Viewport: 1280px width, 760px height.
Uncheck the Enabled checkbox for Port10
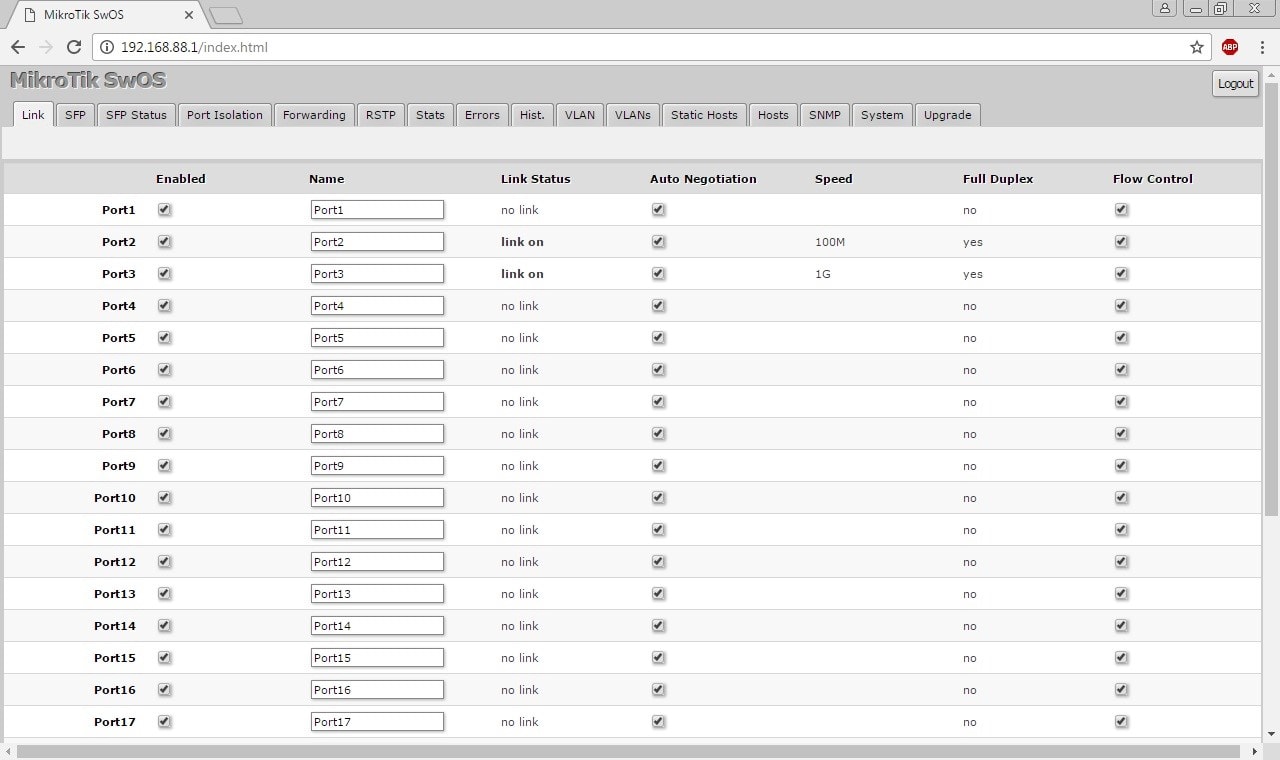click(x=165, y=498)
